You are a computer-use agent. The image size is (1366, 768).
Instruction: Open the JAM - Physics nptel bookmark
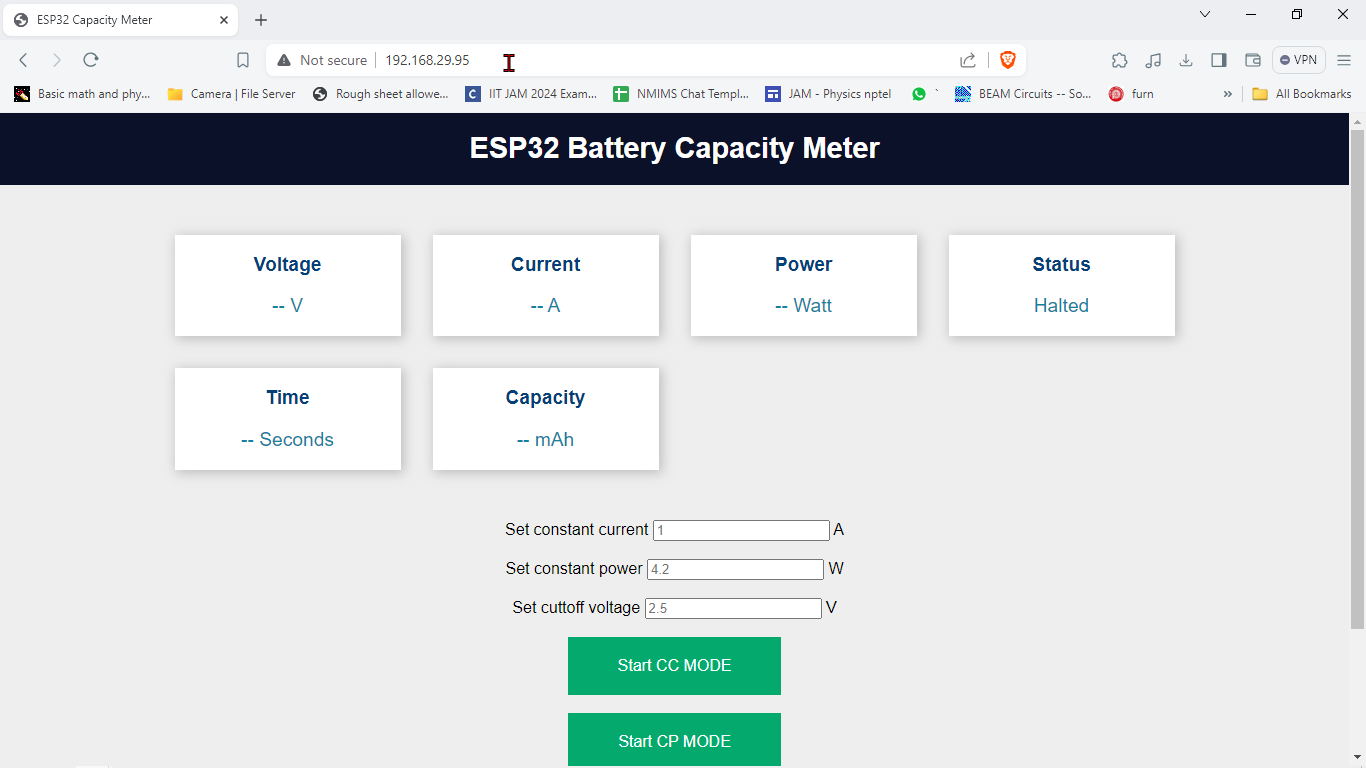tap(828, 94)
